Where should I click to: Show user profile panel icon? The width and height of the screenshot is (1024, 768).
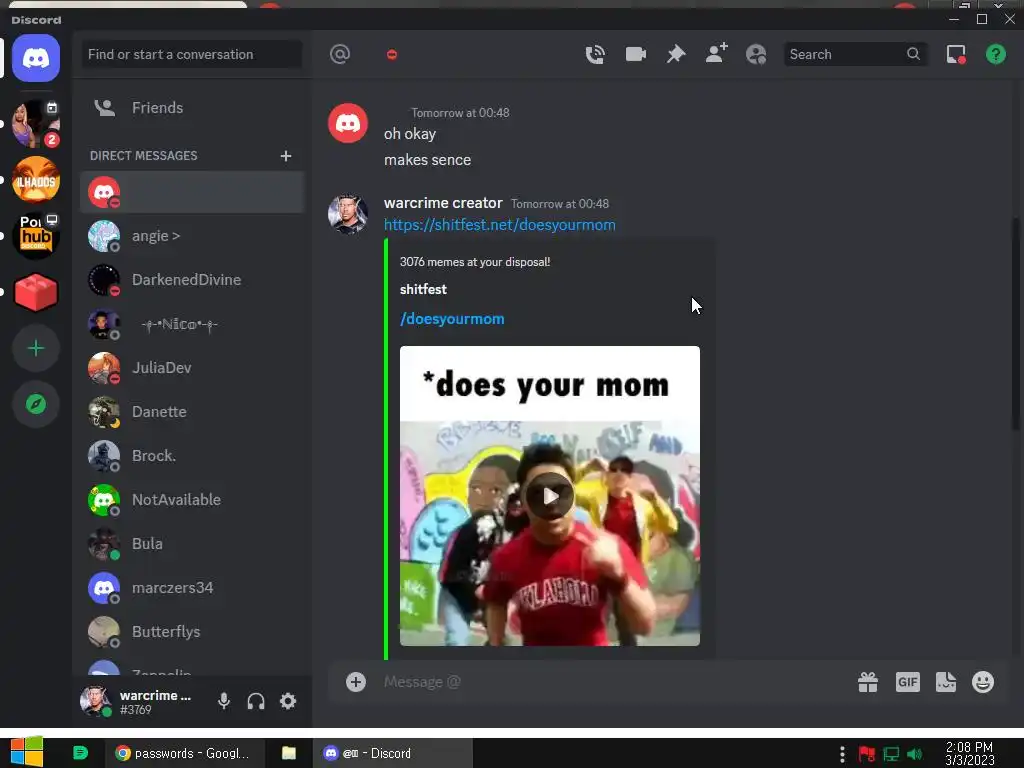coord(756,54)
